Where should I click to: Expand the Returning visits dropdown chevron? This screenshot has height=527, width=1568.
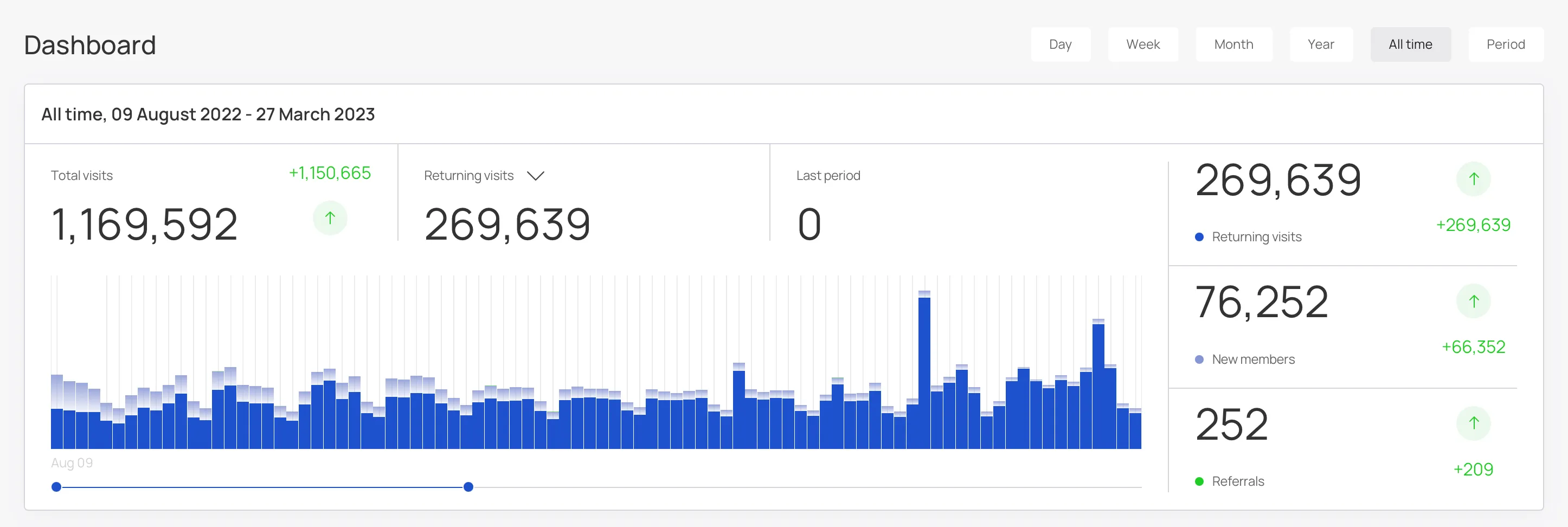click(535, 176)
